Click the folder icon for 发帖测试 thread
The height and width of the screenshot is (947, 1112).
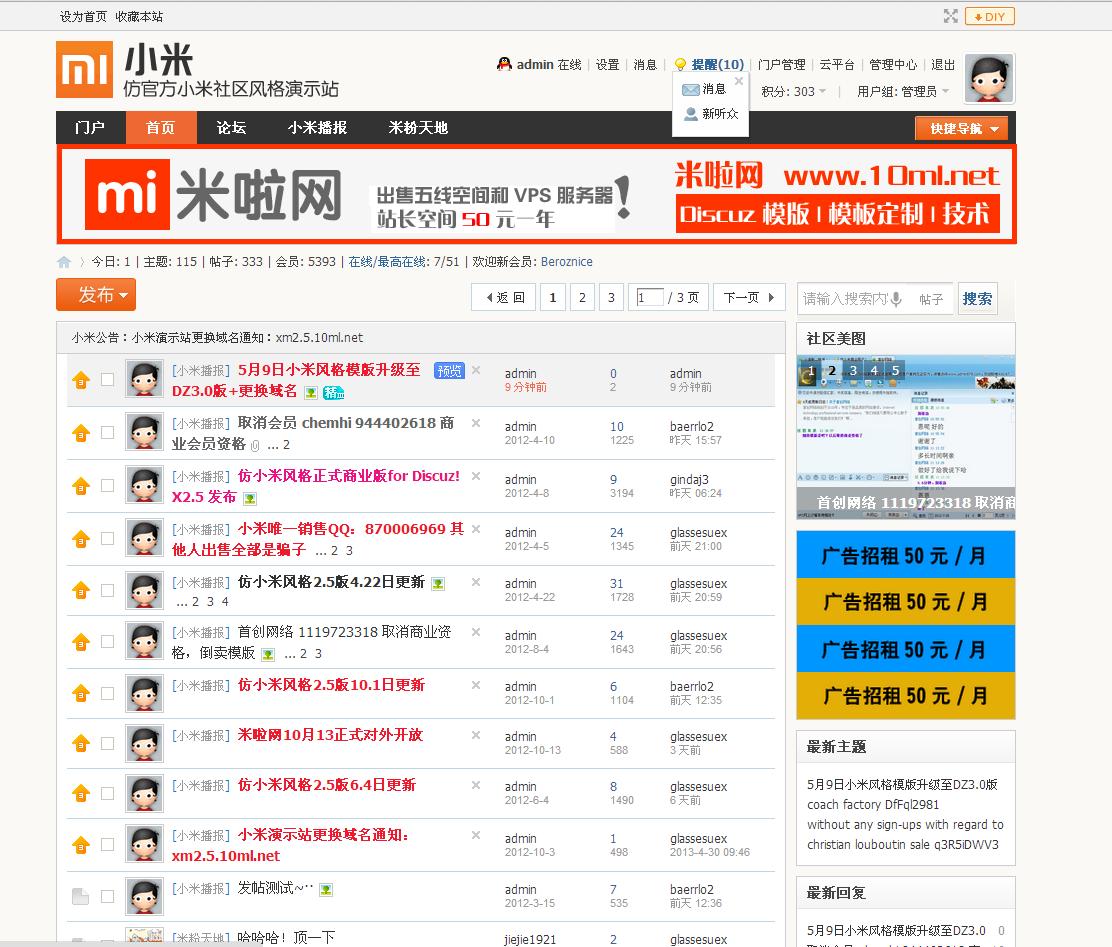[x=81, y=897]
